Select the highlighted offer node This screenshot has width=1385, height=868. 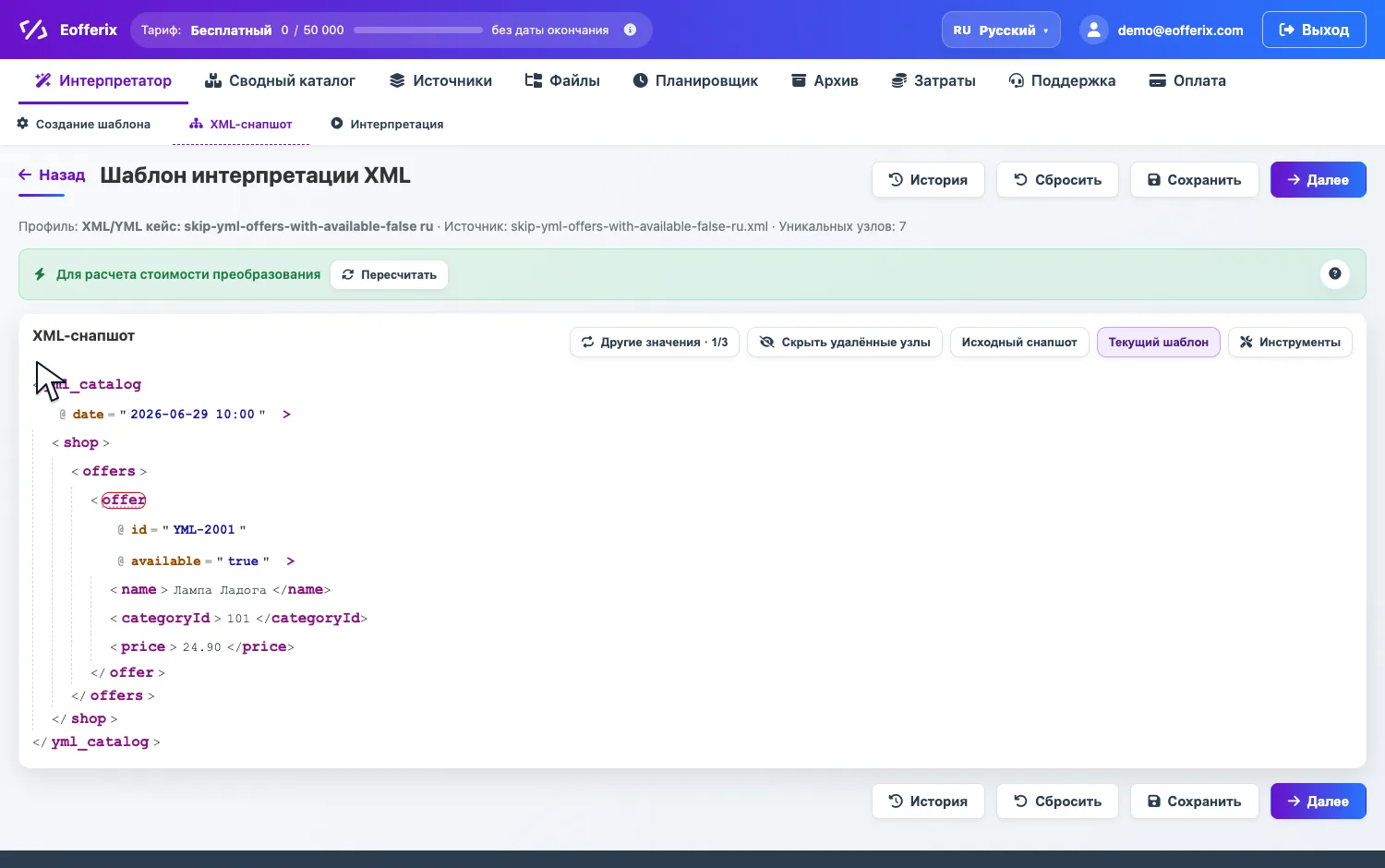(124, 500)
